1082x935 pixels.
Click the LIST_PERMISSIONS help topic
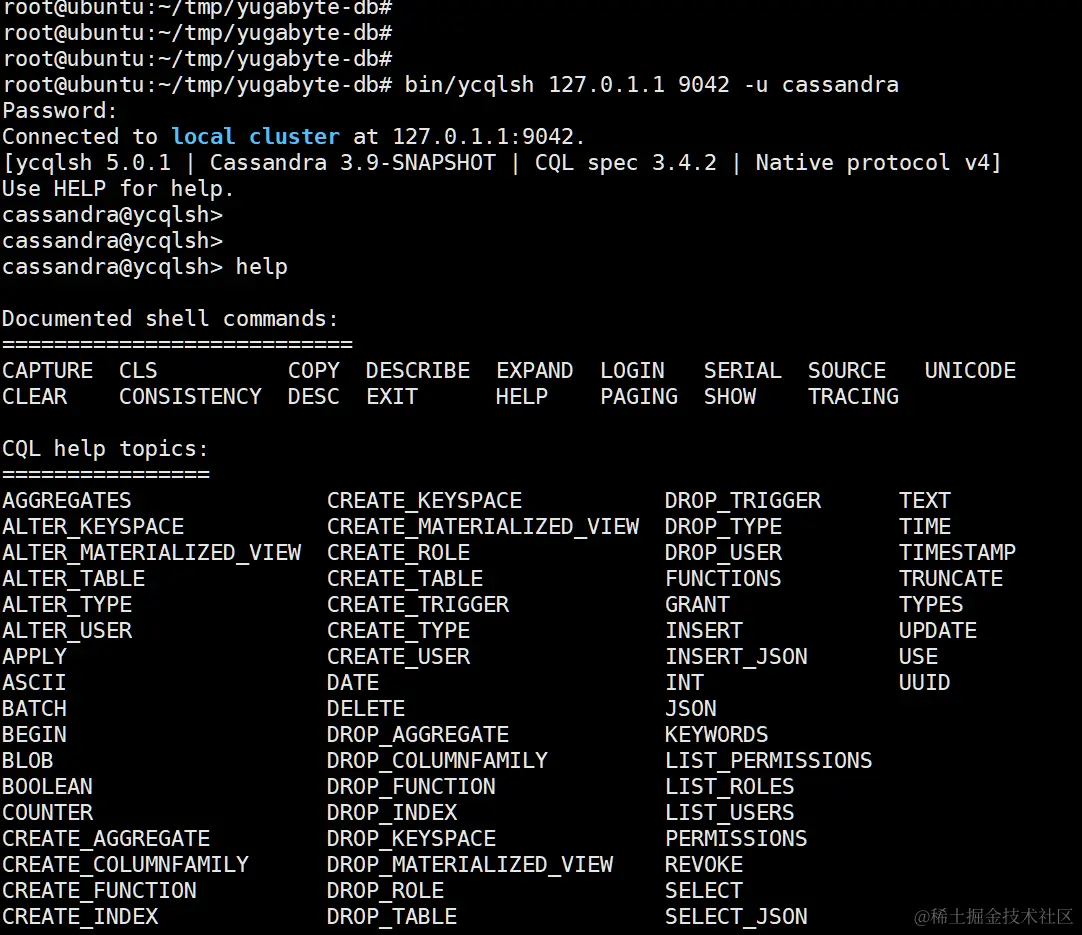pos(768,761)
